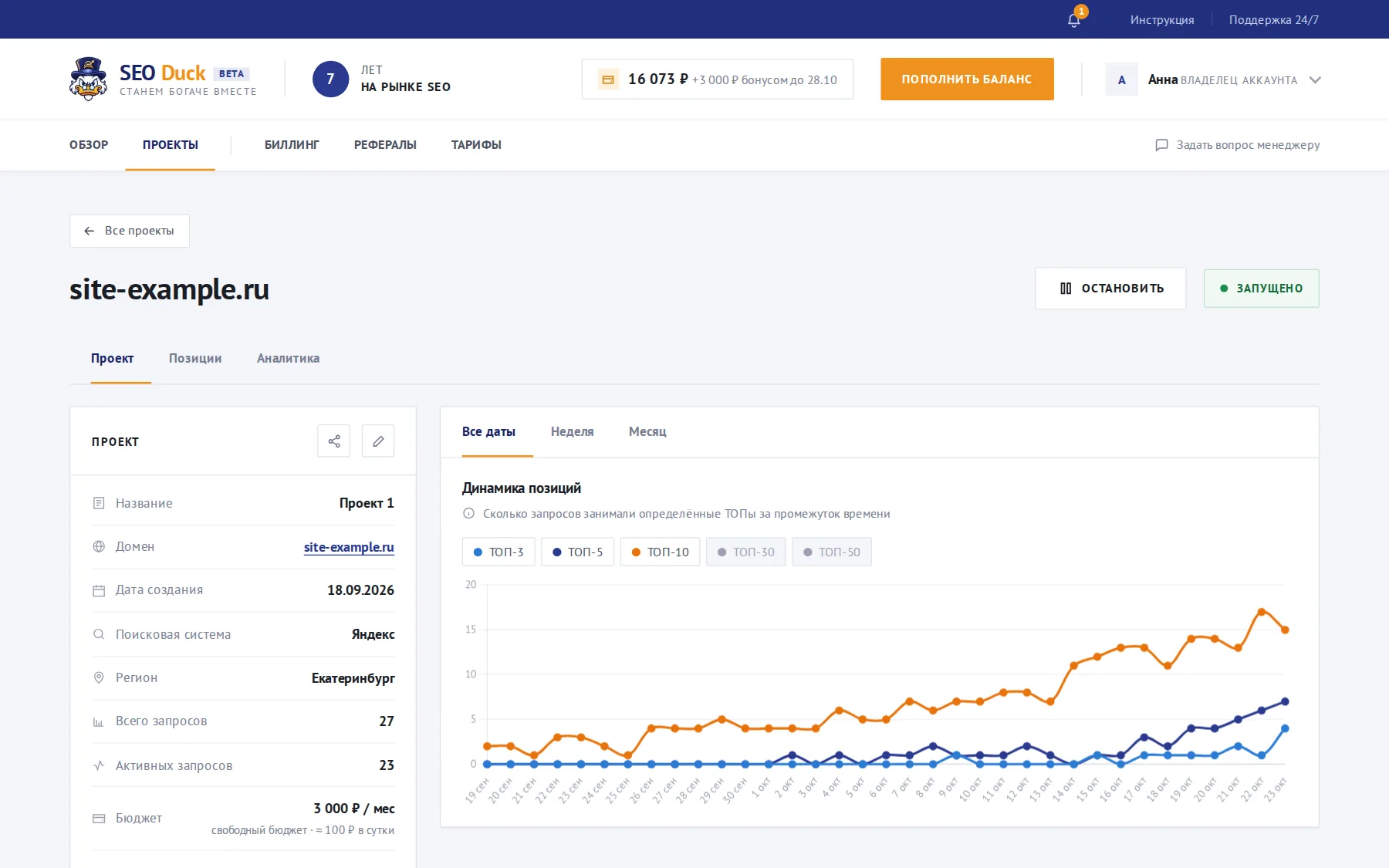Click the Запущено status button

1262,289
